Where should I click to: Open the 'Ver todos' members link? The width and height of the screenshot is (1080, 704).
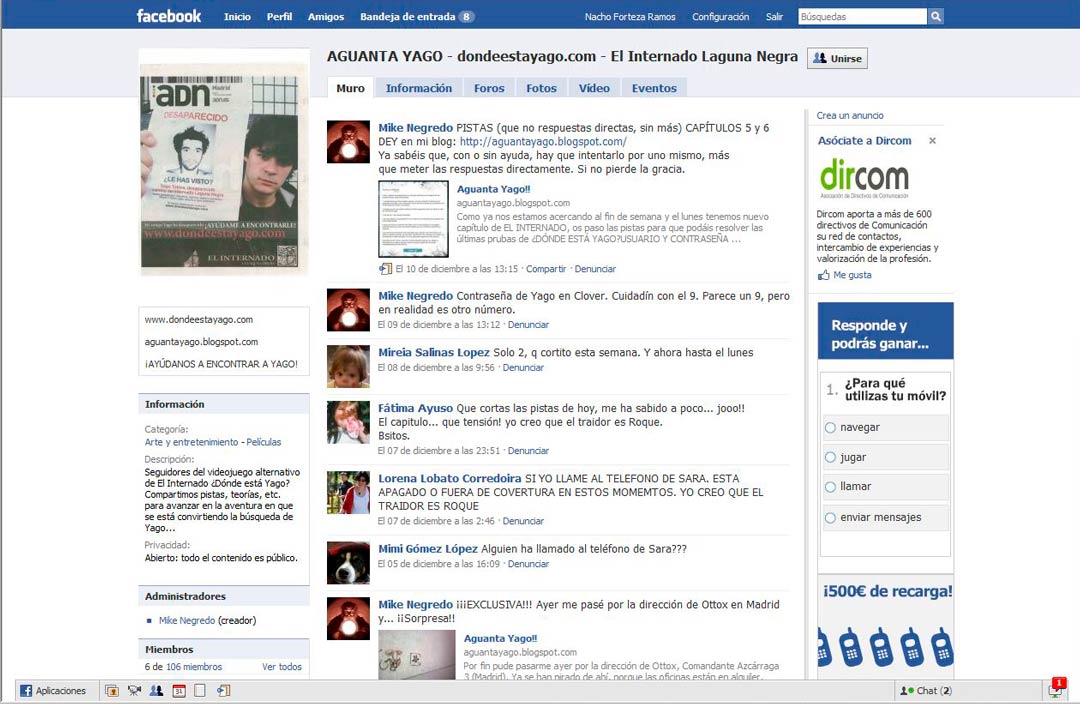(x=282, y=667)
